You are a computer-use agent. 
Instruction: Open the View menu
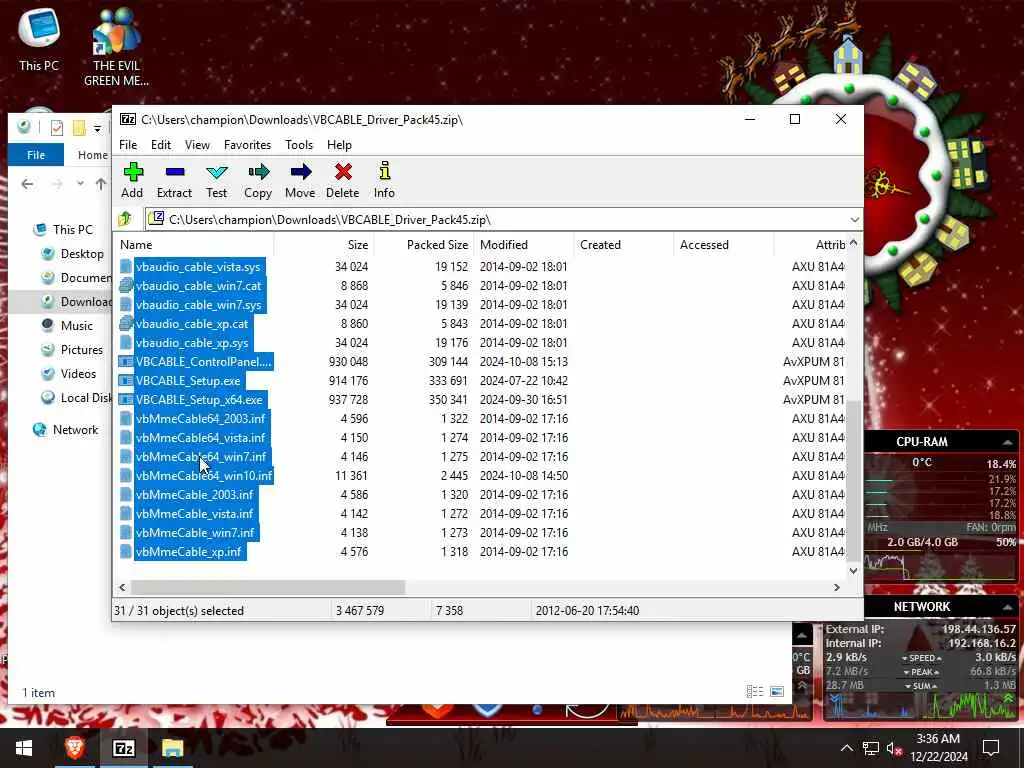pyautogui.click(x=197, y=145)
